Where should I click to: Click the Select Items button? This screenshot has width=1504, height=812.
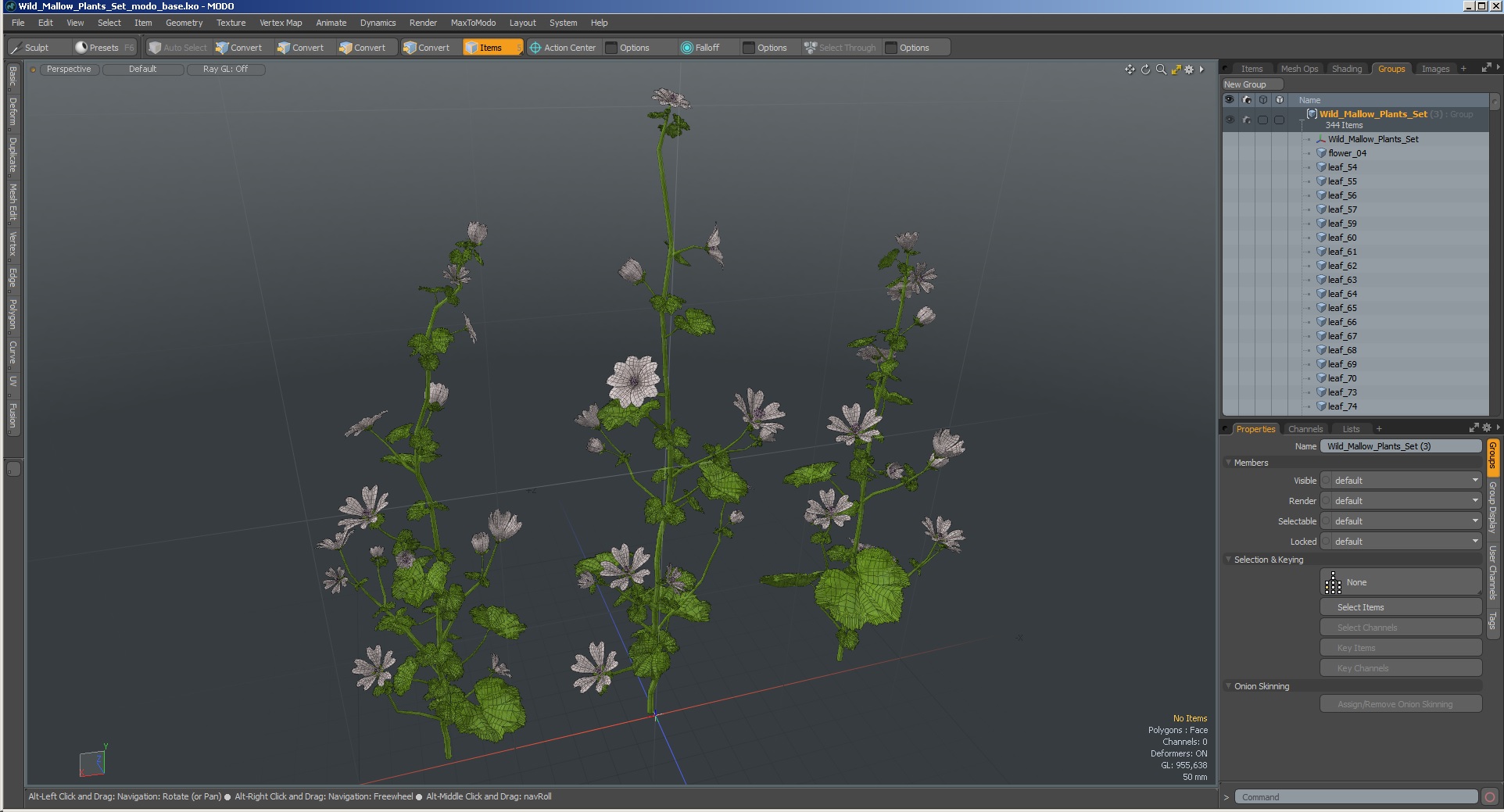click(x=1401, y=607)
